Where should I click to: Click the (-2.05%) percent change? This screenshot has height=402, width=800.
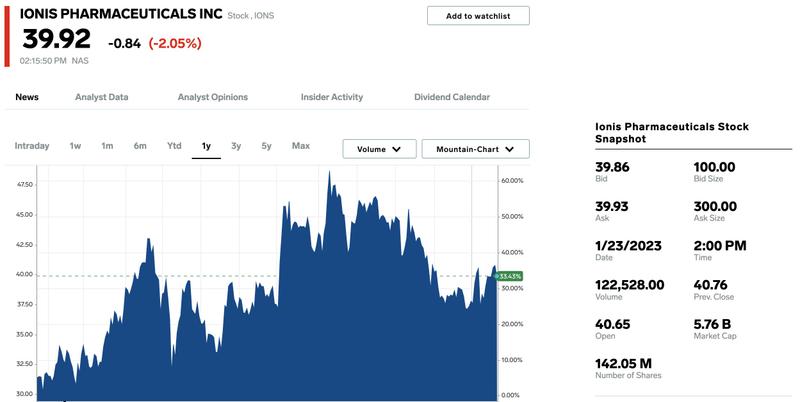175,43
